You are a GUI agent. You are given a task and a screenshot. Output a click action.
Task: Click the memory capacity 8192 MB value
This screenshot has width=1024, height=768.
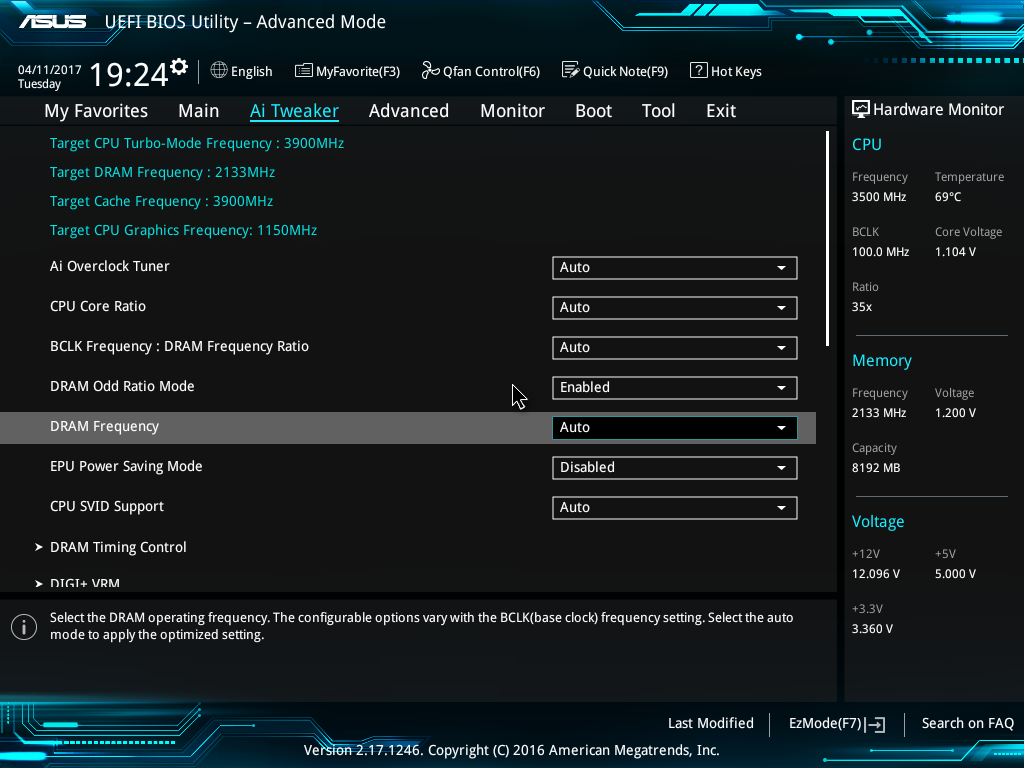pos(876,468)
